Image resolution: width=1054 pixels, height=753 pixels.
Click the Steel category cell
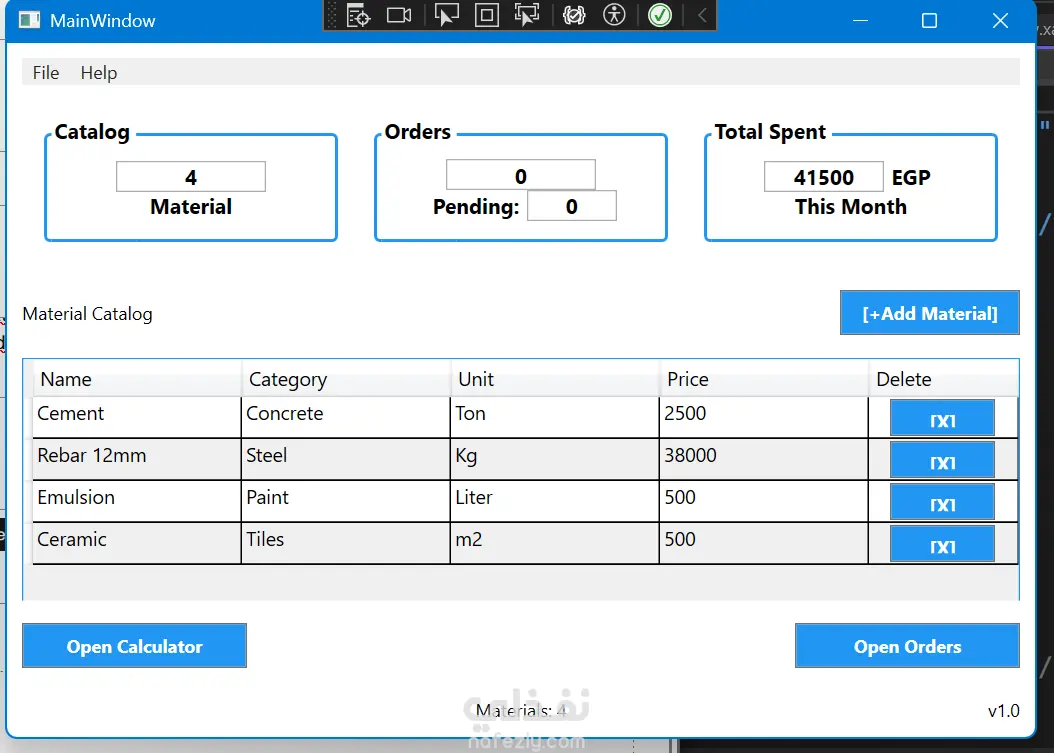click(x=346, y=459)
